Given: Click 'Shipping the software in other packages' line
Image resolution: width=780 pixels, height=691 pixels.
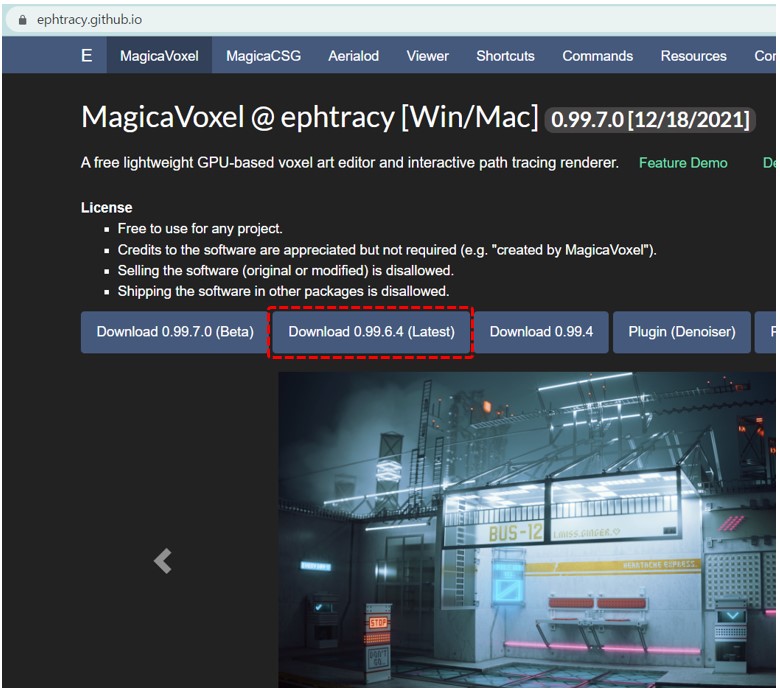Looking at the screenshot, I should coord(283,291).
